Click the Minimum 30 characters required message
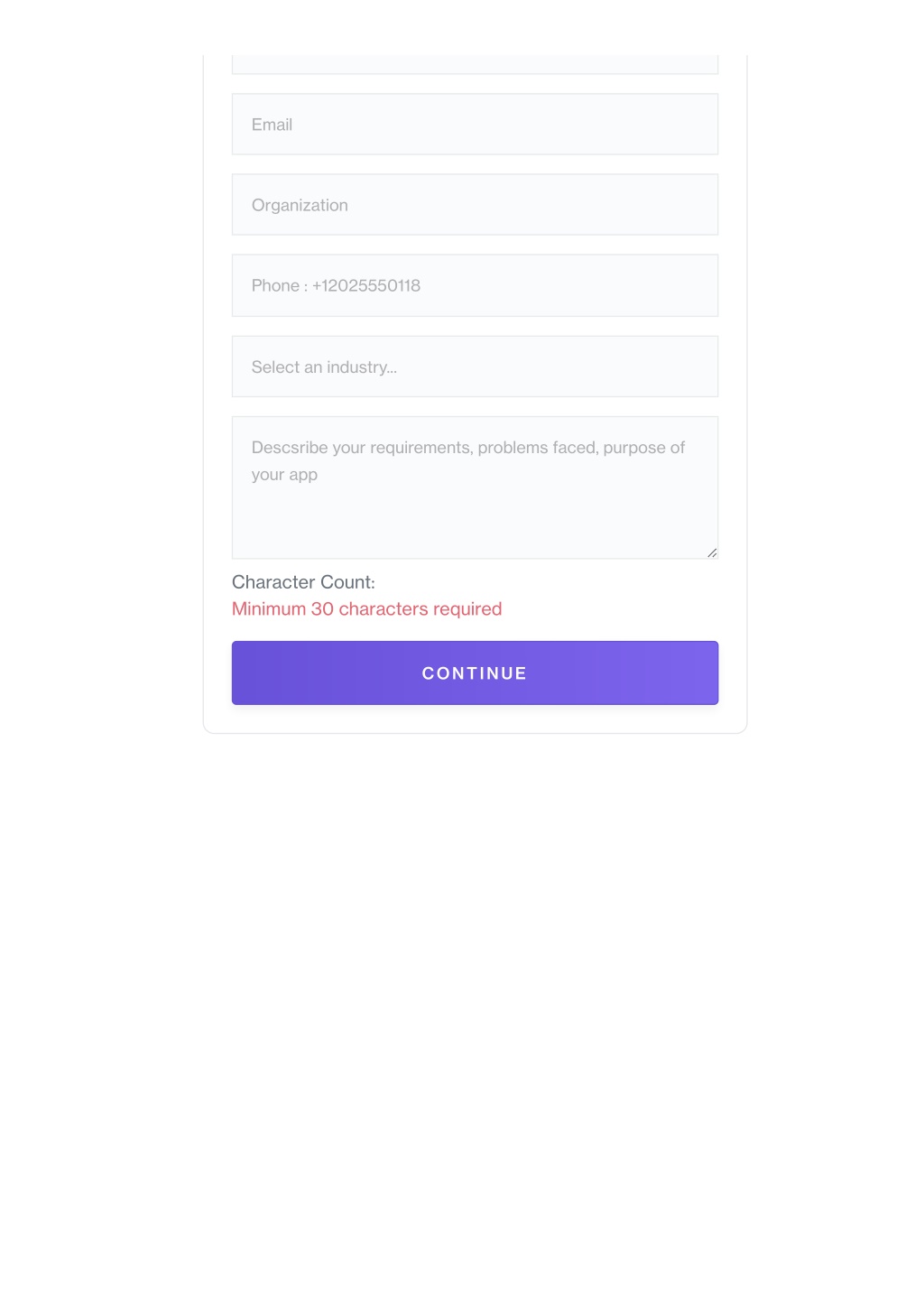The height and width of the screenshot is (1308, 924). pyautogui.click(x=366, y=609)
